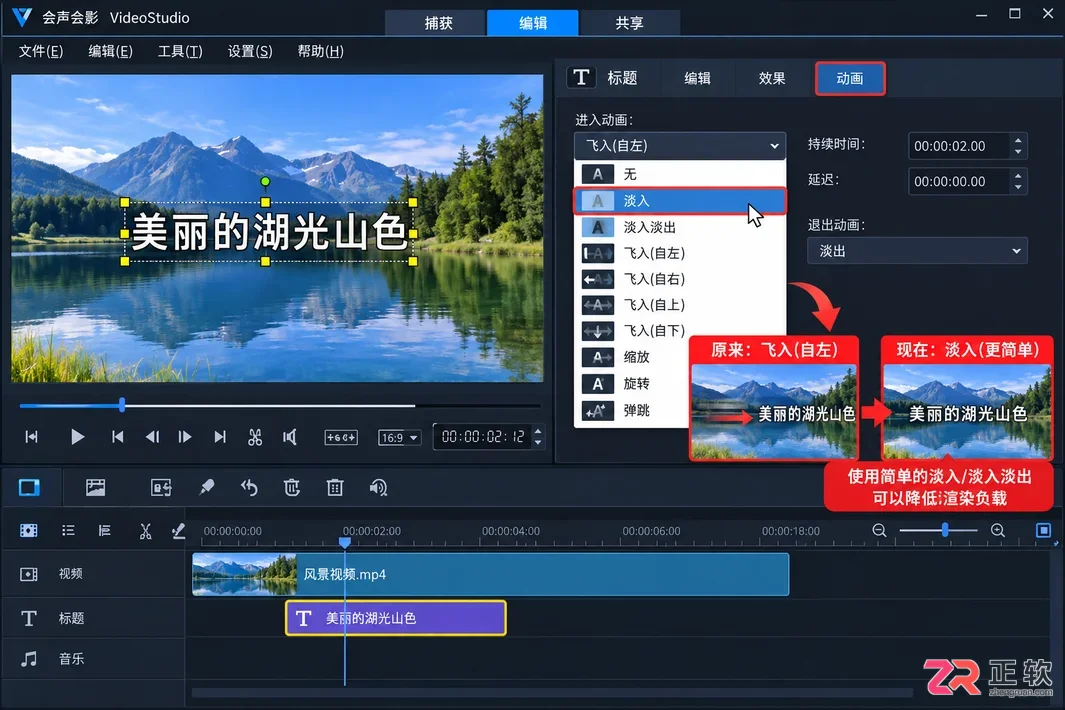Click the 标题 track T icon
The image size is (1065, 710).
[x=29, y=618]
